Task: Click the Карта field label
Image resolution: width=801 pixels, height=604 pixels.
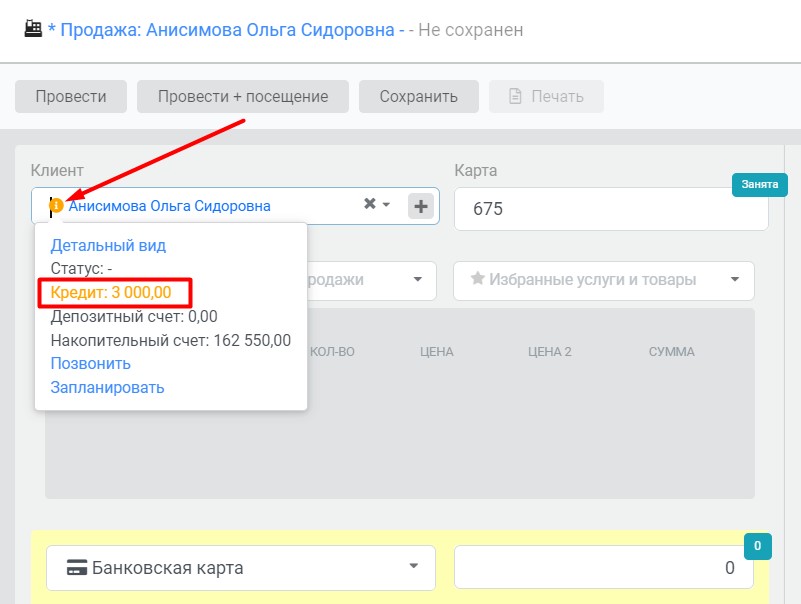Action: pos(476,170)
